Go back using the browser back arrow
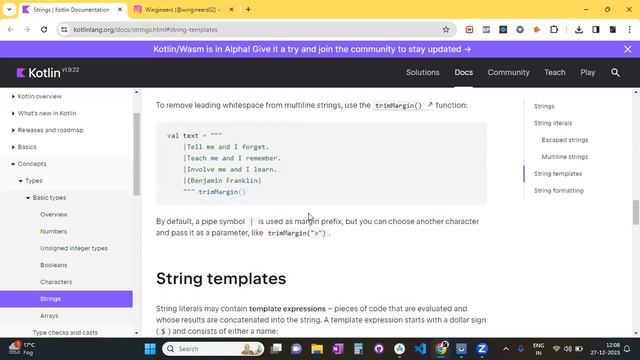 click(x=11, y=29)
